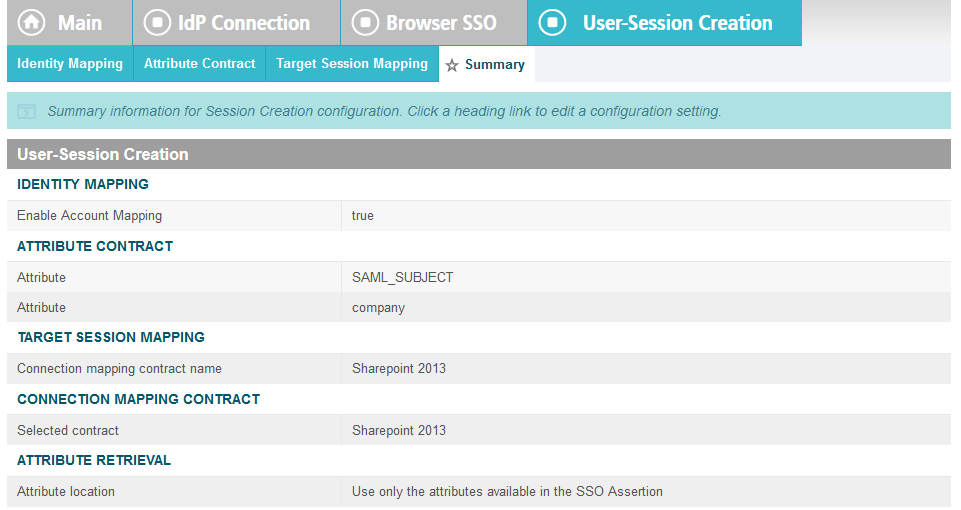This screenshot has height=510, width=961.
Task: Select the Summary tab label
Action: [x=494, y=65]
